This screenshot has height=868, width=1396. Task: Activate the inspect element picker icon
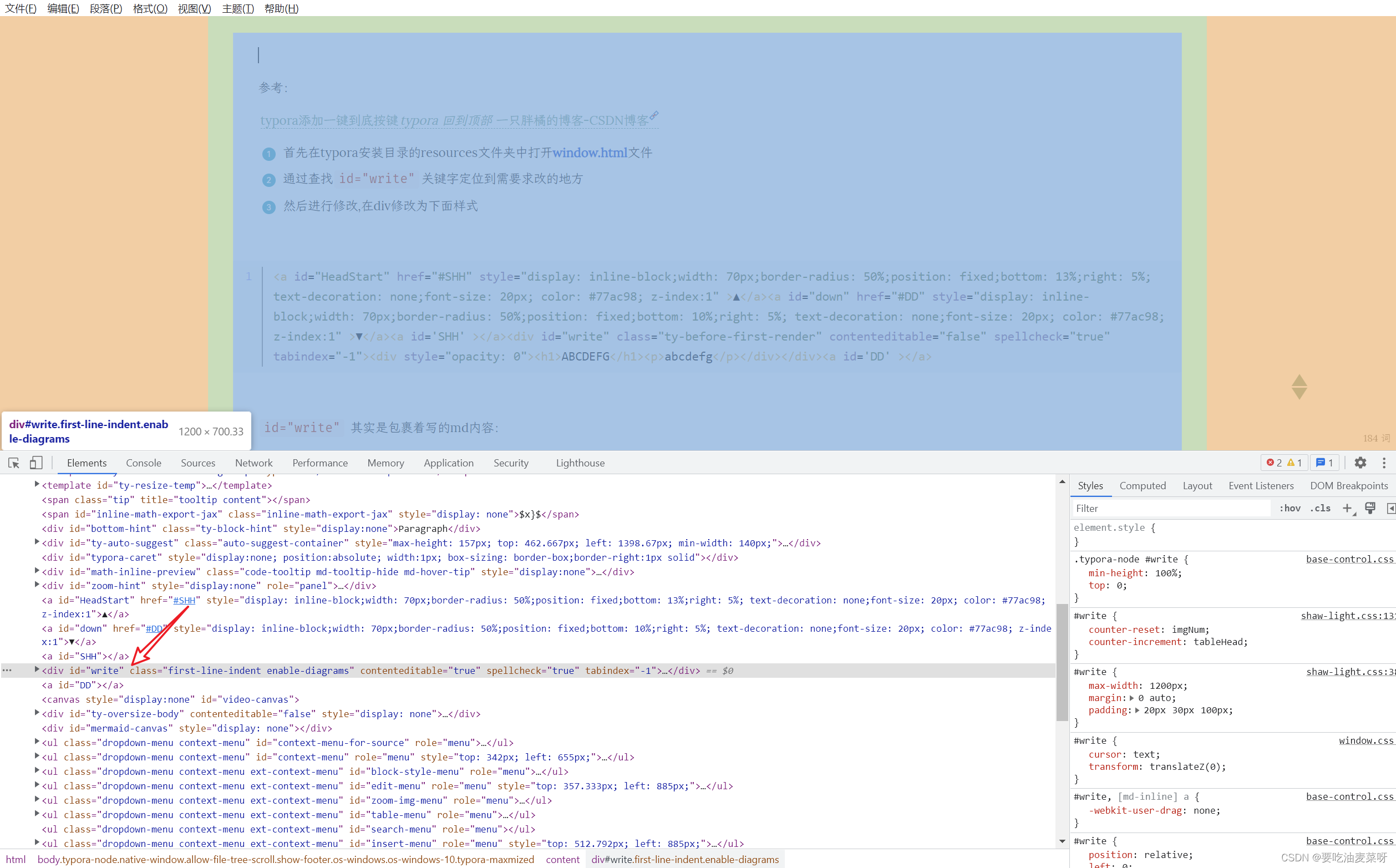pyautogui.click(x=14, y=463)
